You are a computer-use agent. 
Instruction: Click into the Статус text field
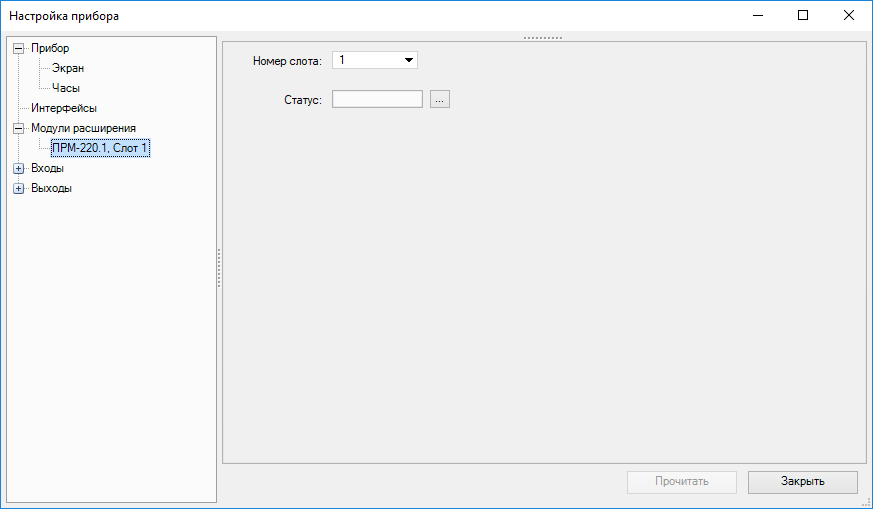377,99
